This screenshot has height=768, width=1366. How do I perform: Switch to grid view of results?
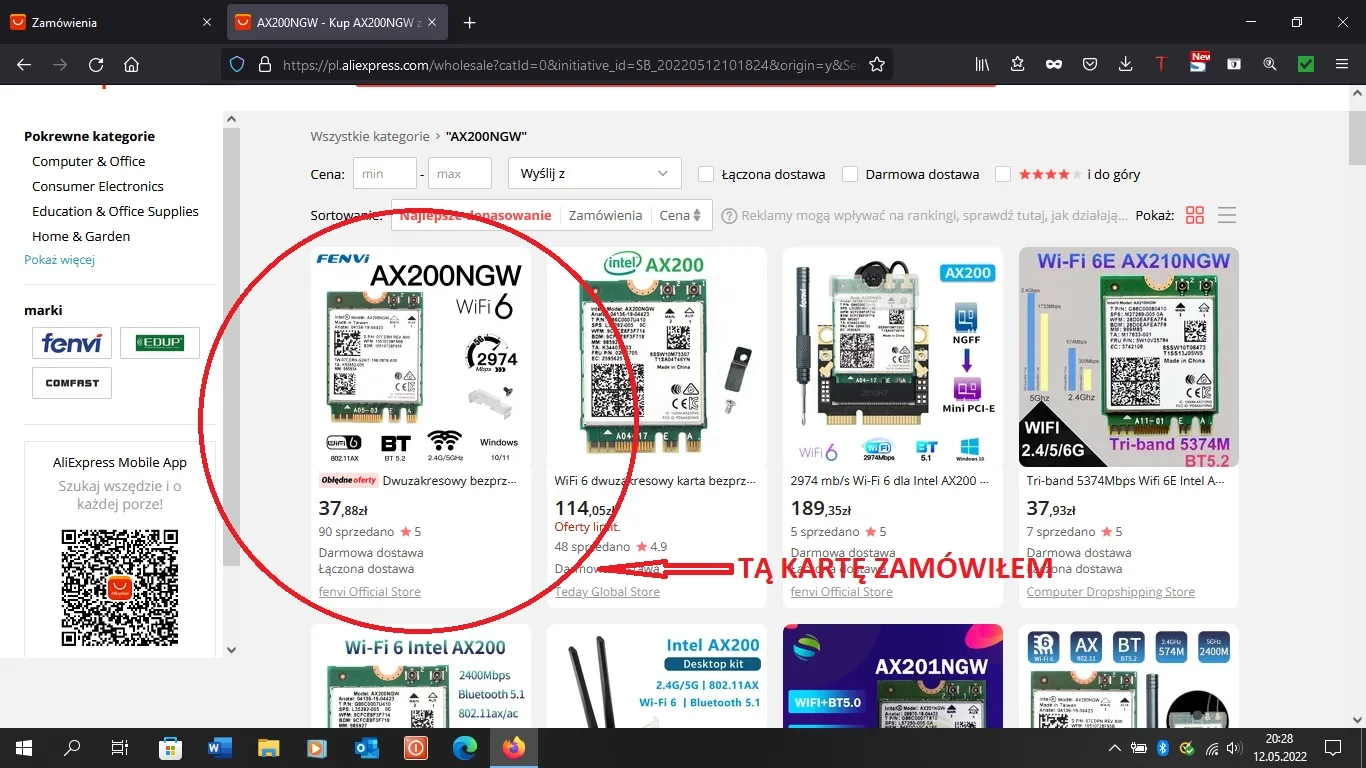[x=1194, y=215]
